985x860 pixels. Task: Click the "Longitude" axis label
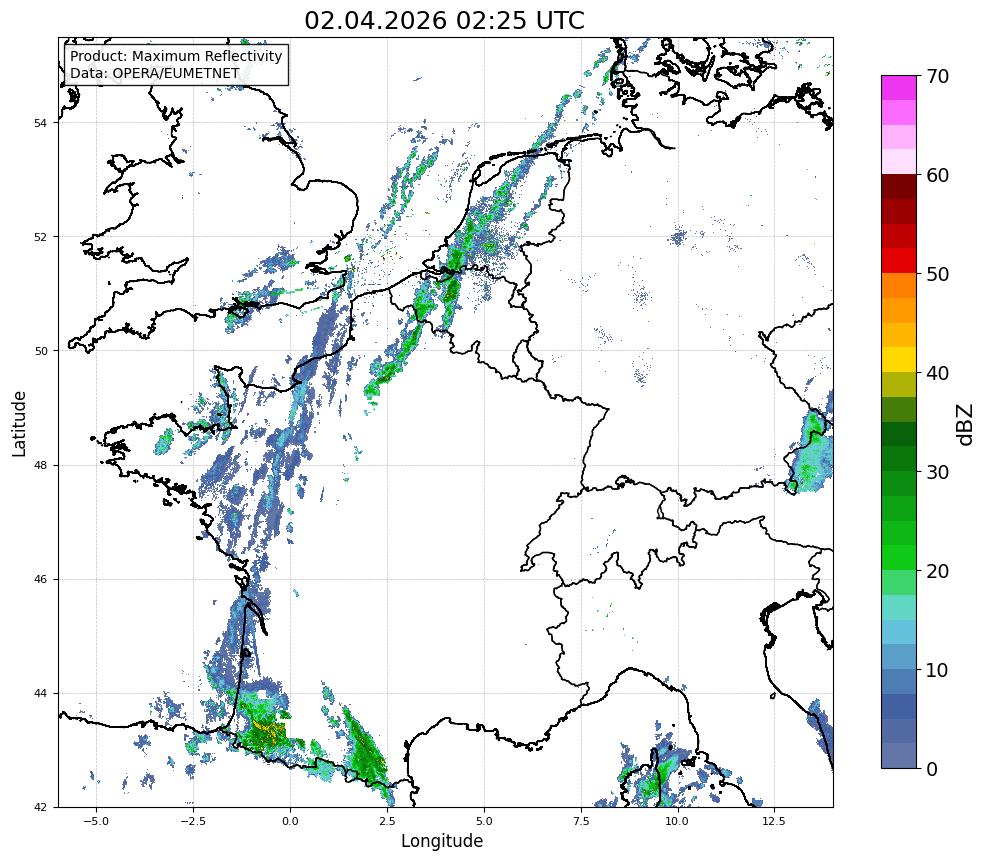(x=442, y=841)
